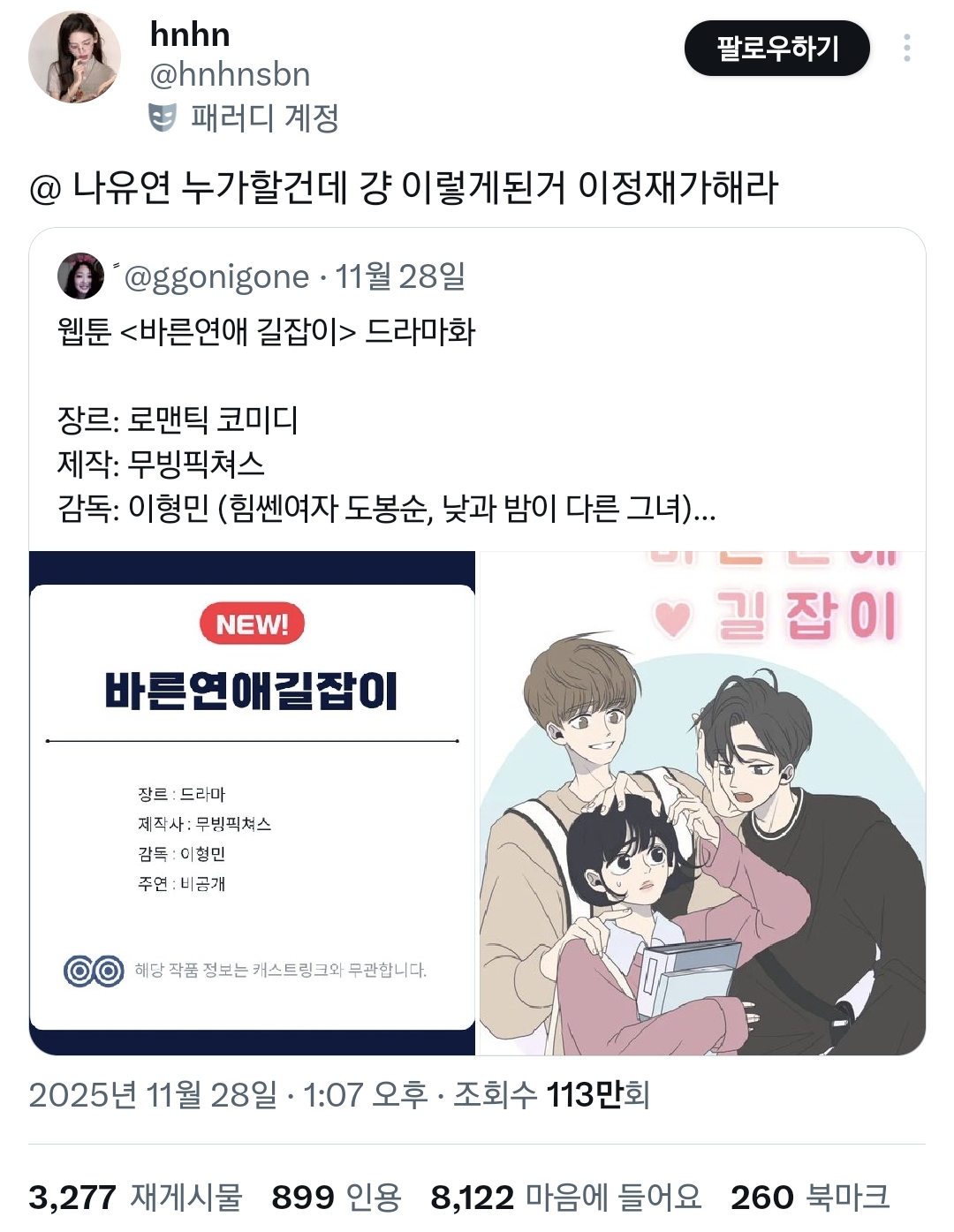This screenshot has height=1232, width=954.
Task: Open the hnhn display name
Action: pyautogui.click(x=190, y=34)
